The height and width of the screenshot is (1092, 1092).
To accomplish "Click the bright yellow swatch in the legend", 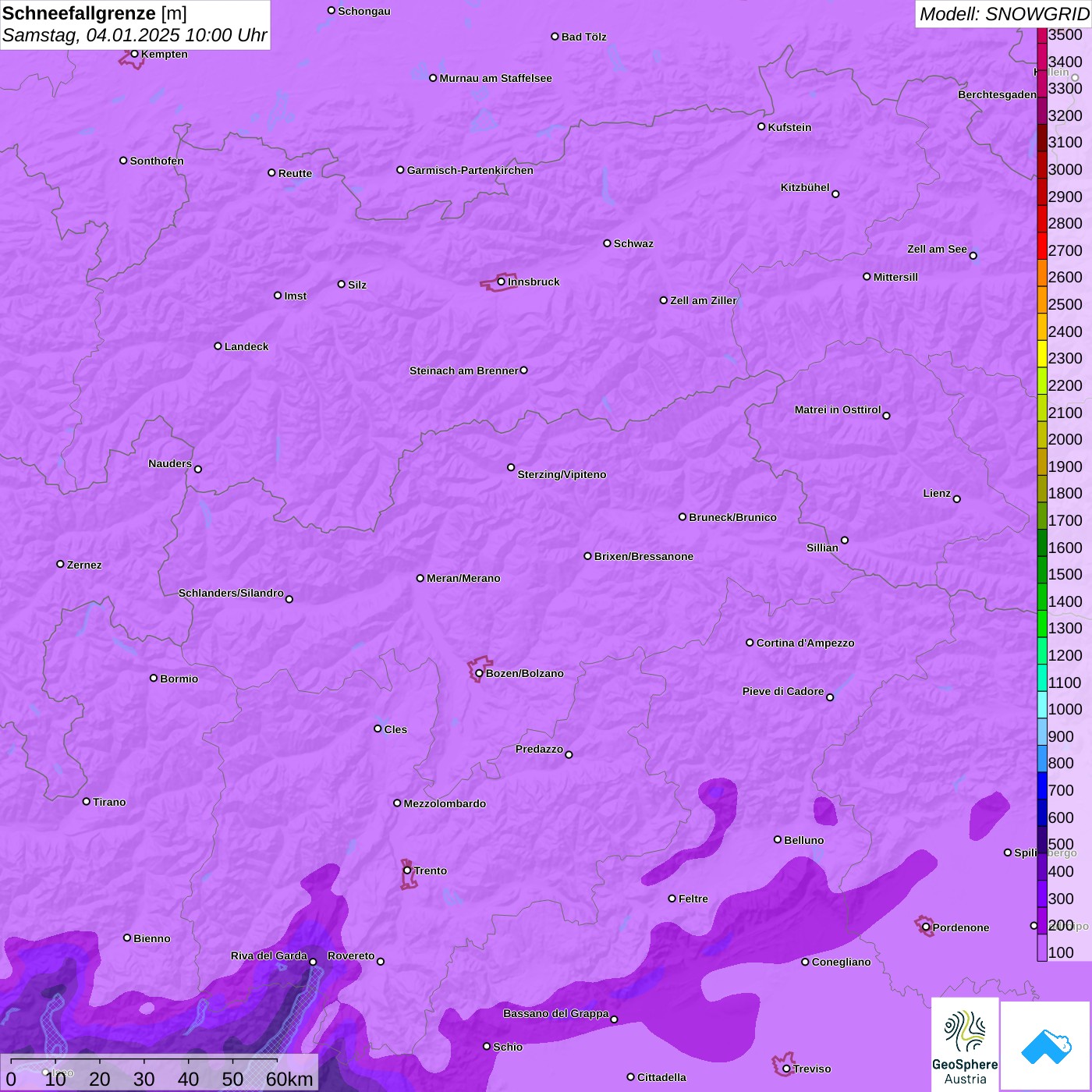I will tap(1042, 354).
